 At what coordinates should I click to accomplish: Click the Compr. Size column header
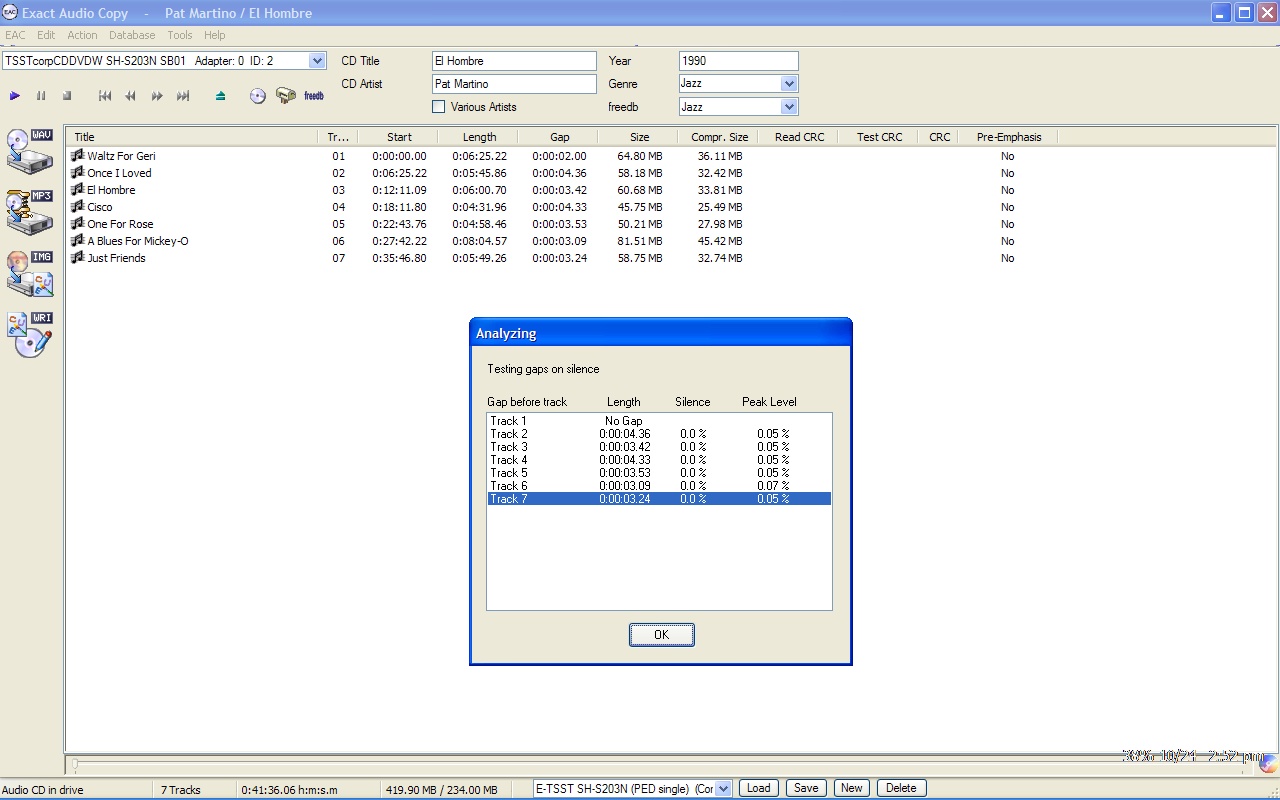coord(719,137)
